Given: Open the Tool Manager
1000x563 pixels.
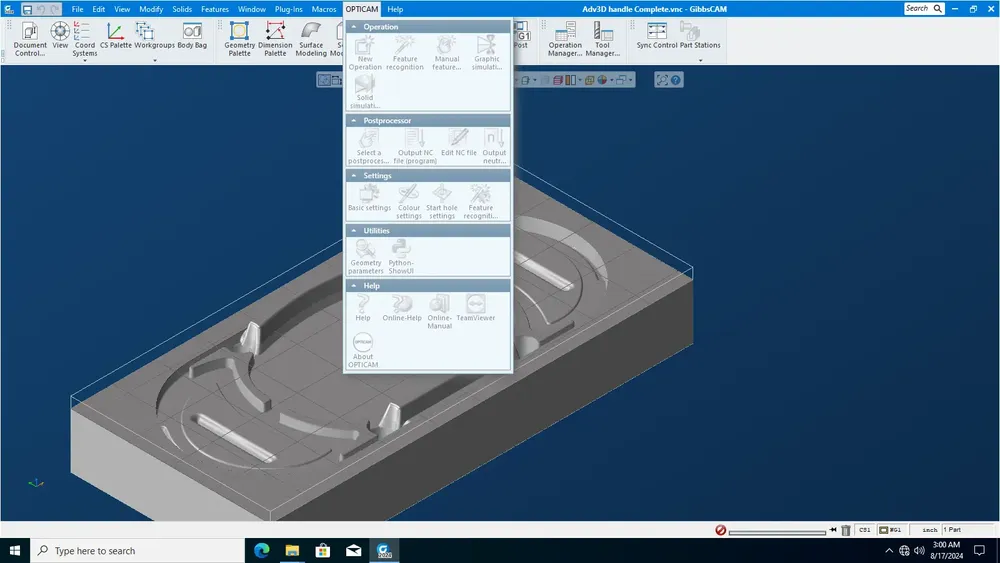Looking at the screenshot, I should tap(603, 38).
